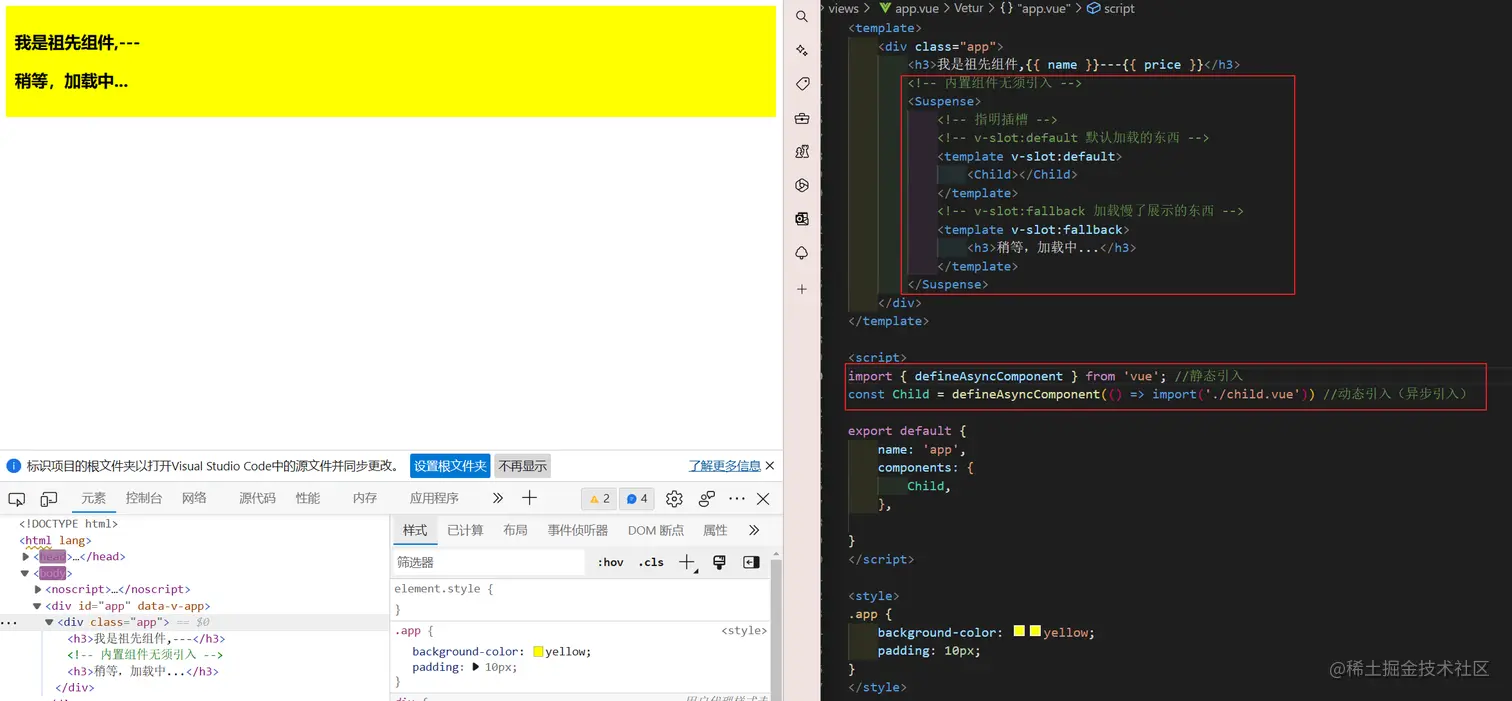The height and width of the screenshot is (701, 1512).
Task: Switch to the 性能 tab
Action: click(308, 498)
